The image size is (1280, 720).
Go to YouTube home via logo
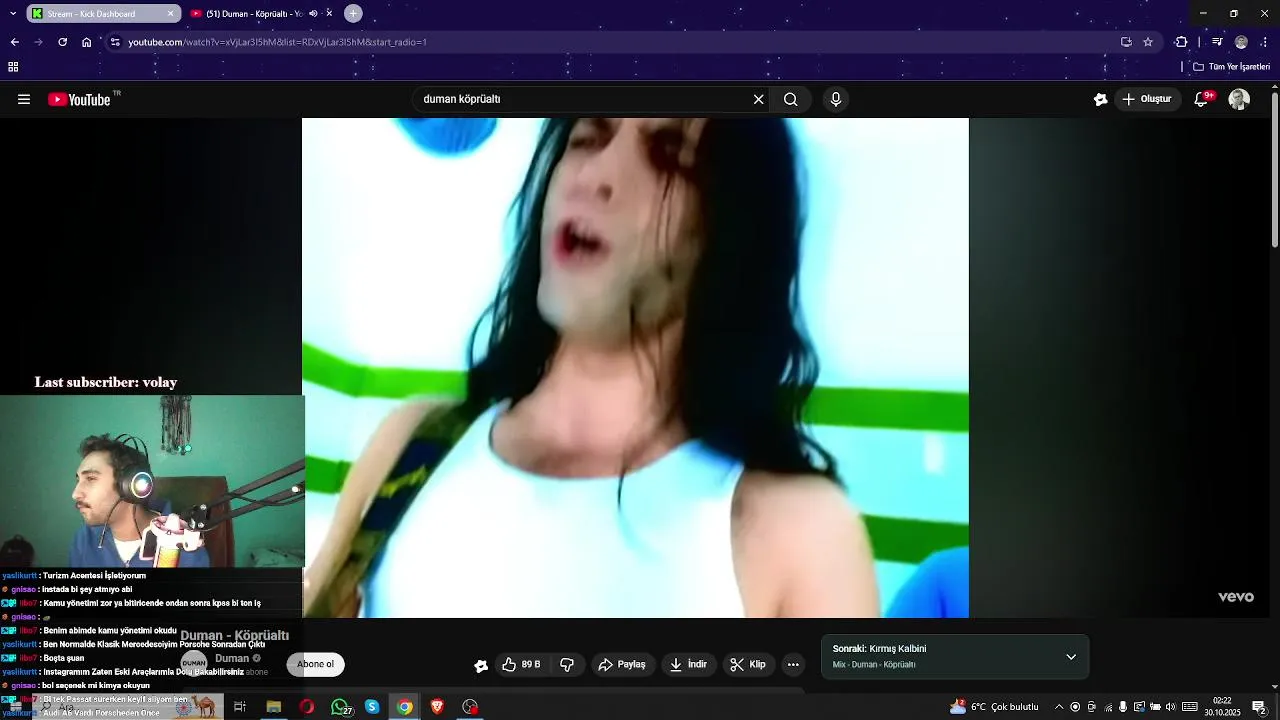(x=79, y=99)
